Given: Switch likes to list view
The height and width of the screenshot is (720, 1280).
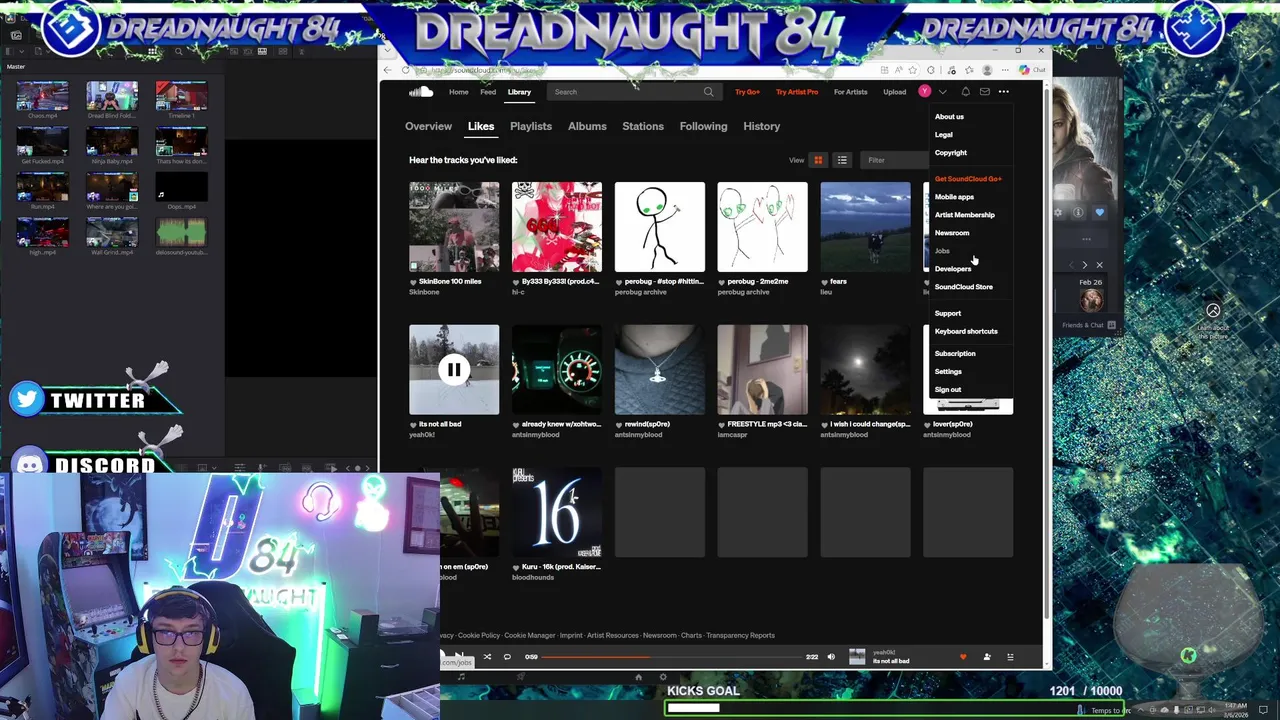Looking at the screenshot, I should click(842, 160).
